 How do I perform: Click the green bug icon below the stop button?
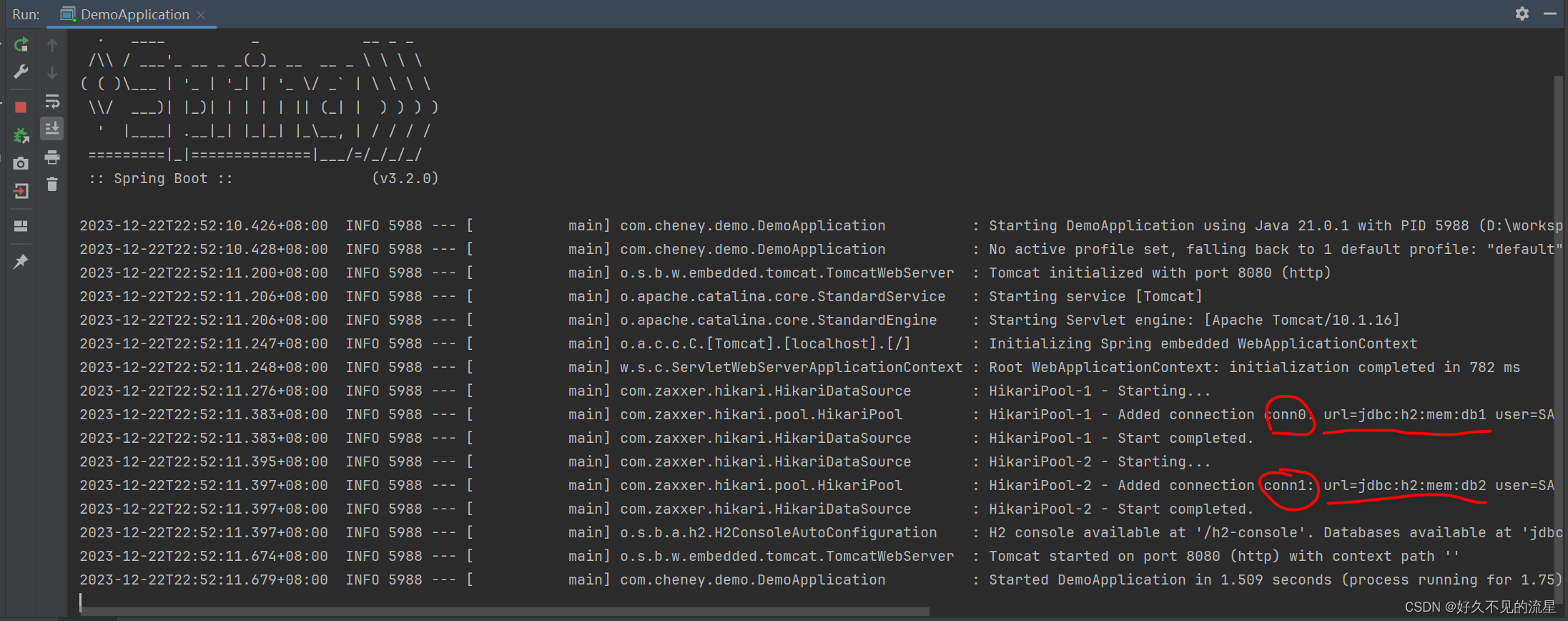(x=21, y=135)
